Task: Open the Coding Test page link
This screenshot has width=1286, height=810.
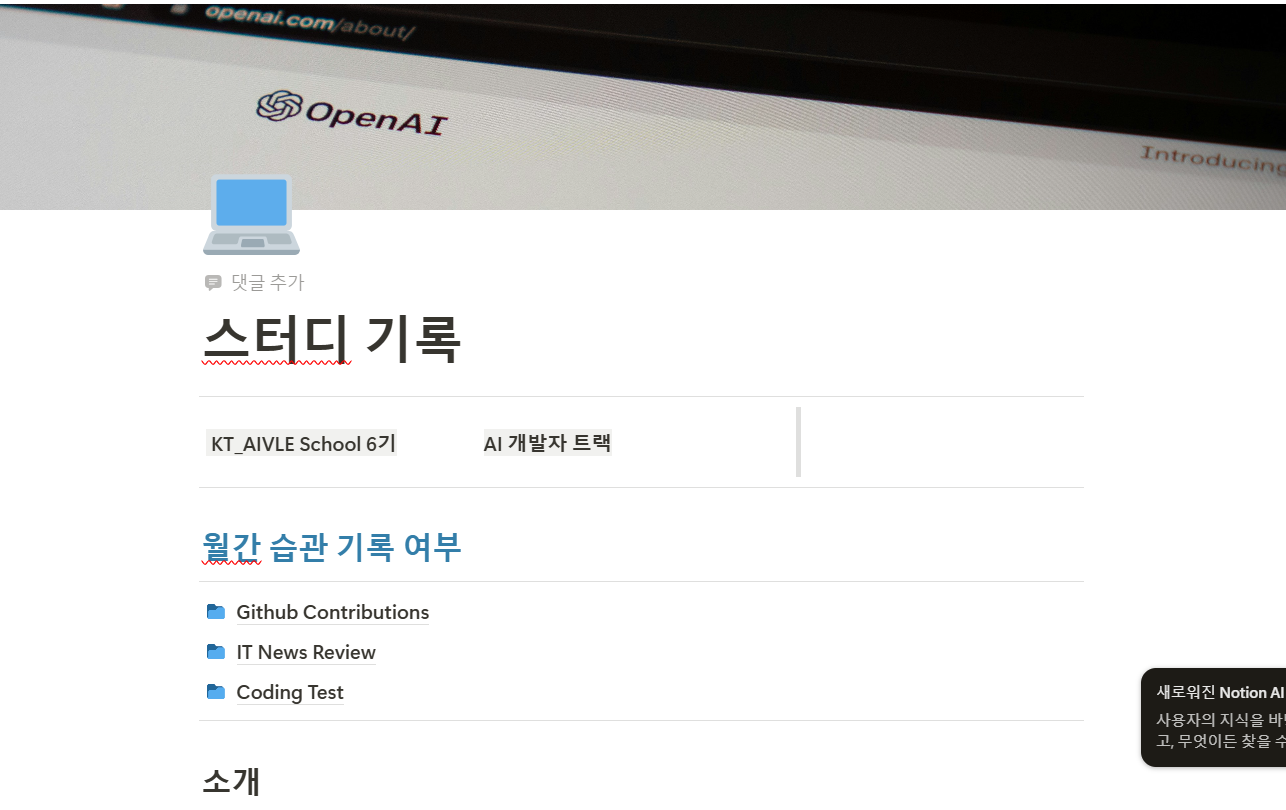Action: [290, 692]
